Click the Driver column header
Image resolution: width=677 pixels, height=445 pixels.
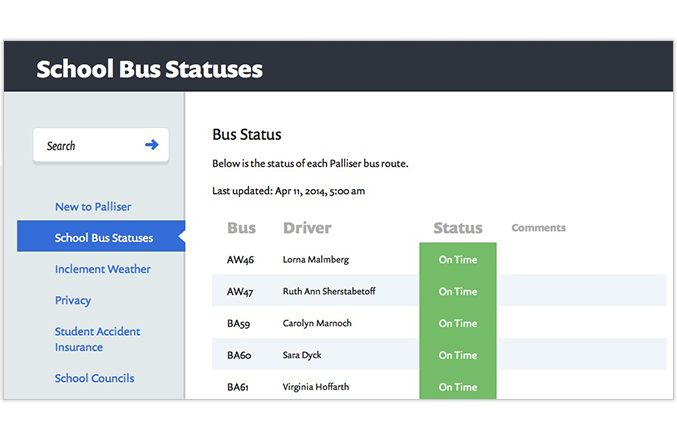[307, 228]
